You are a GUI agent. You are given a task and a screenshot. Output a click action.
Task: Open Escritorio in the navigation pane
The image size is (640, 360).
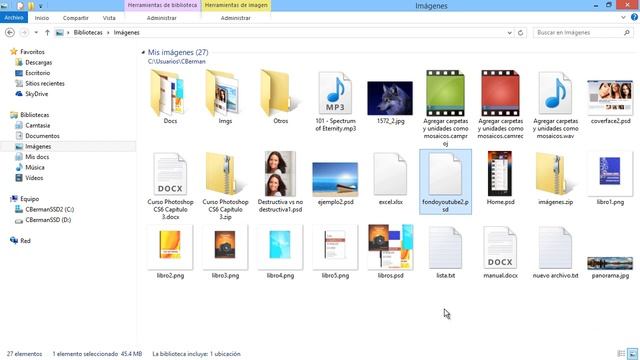(38, 73)
